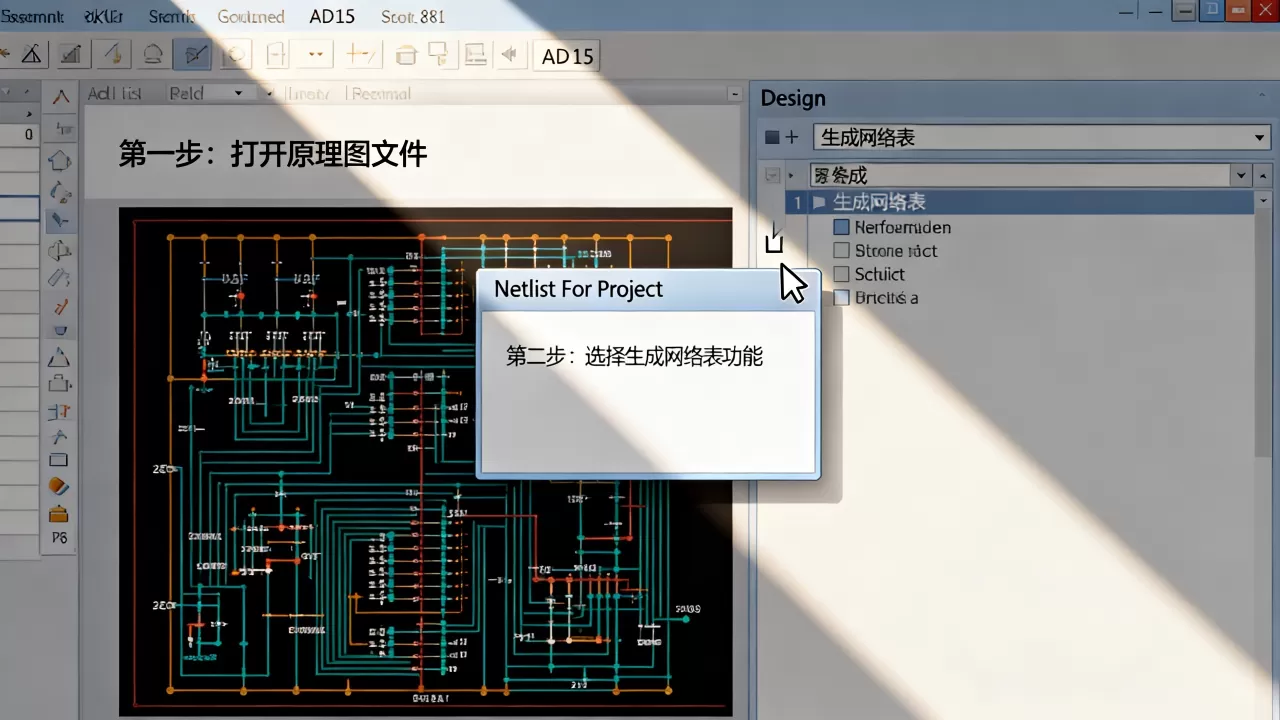Select the triangle shape tool in left toolbar
The image size is (1280, 720).
coord(60,357)
